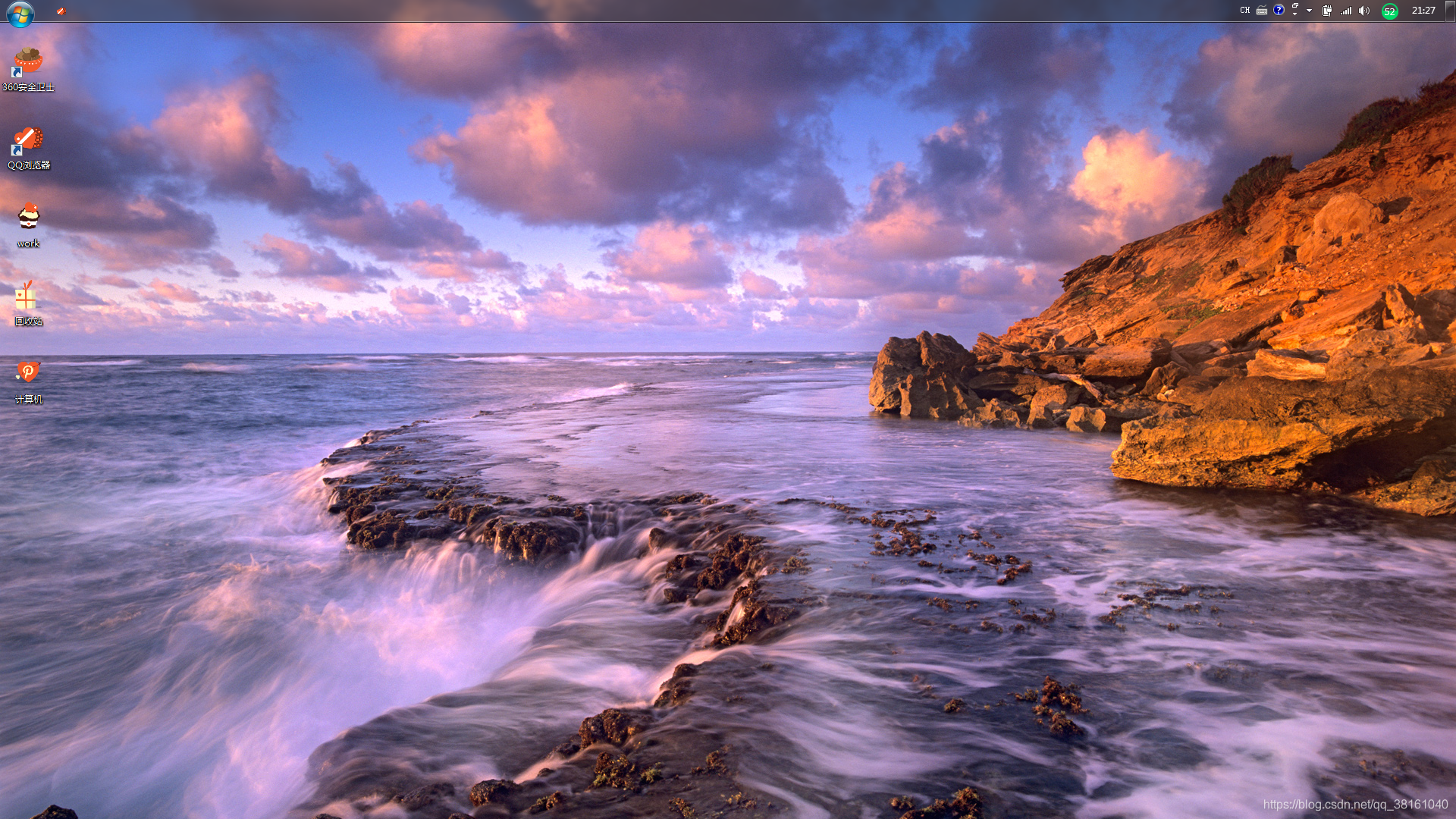Toggle the soft keyboard tray icon
The height and width of the screenshot is (819, 1456).
tap(1262, 11)
